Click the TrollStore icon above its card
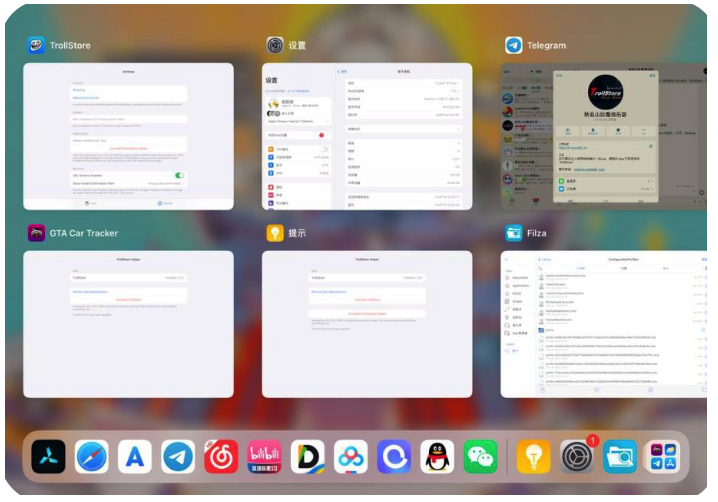 pyautogui.click(x=36, y=45)
